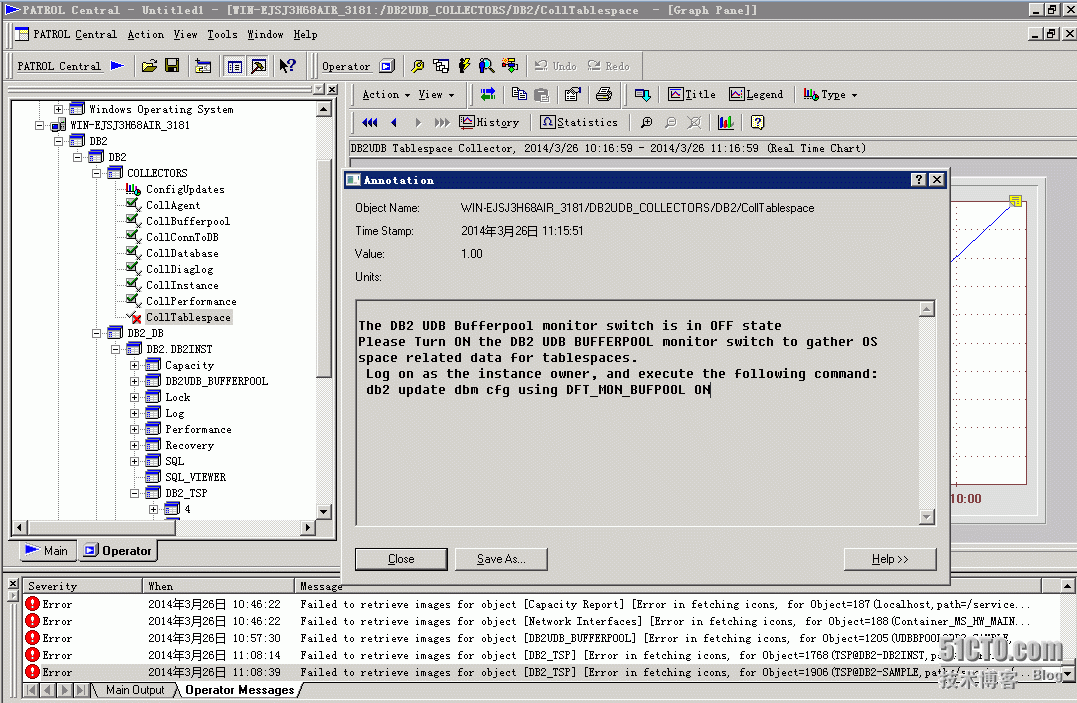This screenshot has height=703, width=1077.
Task: Click the annotation note marker on graph
Action: click(x=1015, y=201)
